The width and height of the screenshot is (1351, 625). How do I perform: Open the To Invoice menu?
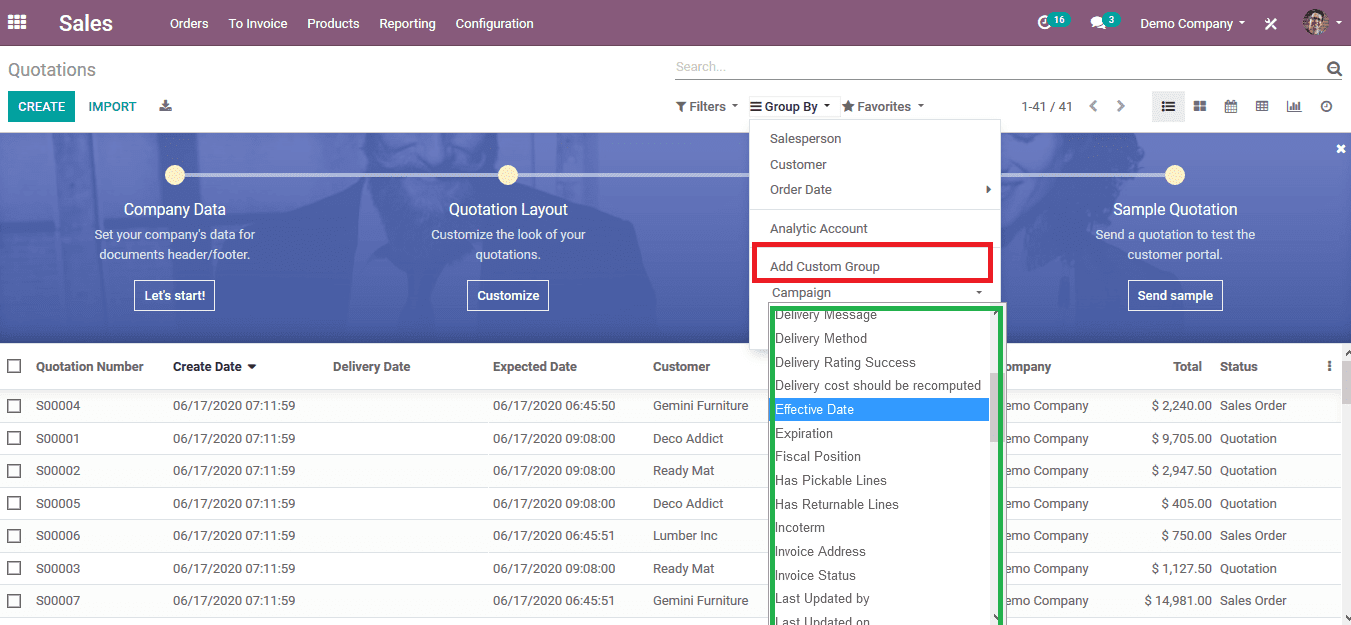(x=258, y=23)
